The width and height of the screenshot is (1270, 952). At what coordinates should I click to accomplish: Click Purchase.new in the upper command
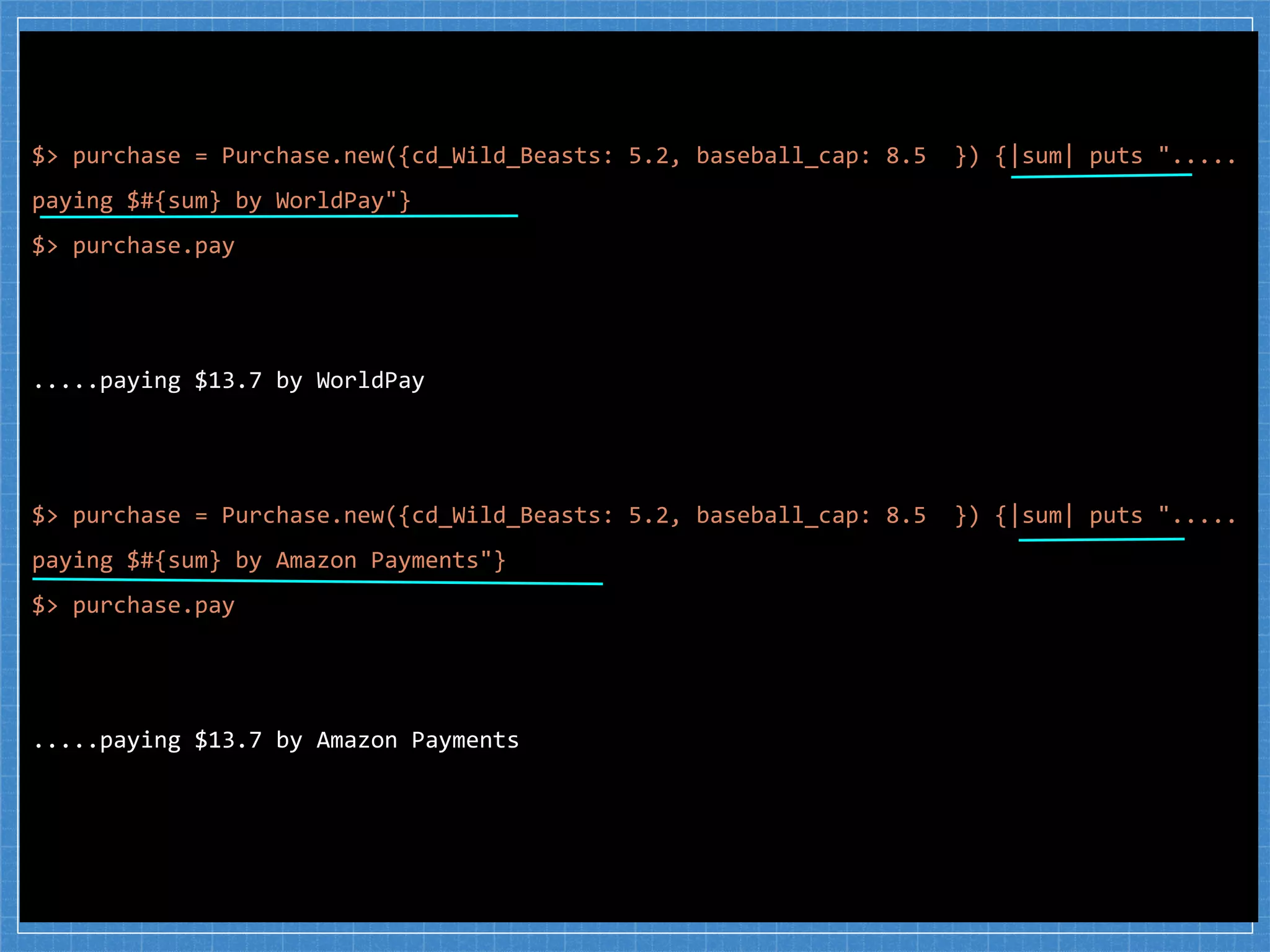pos(303,156)
